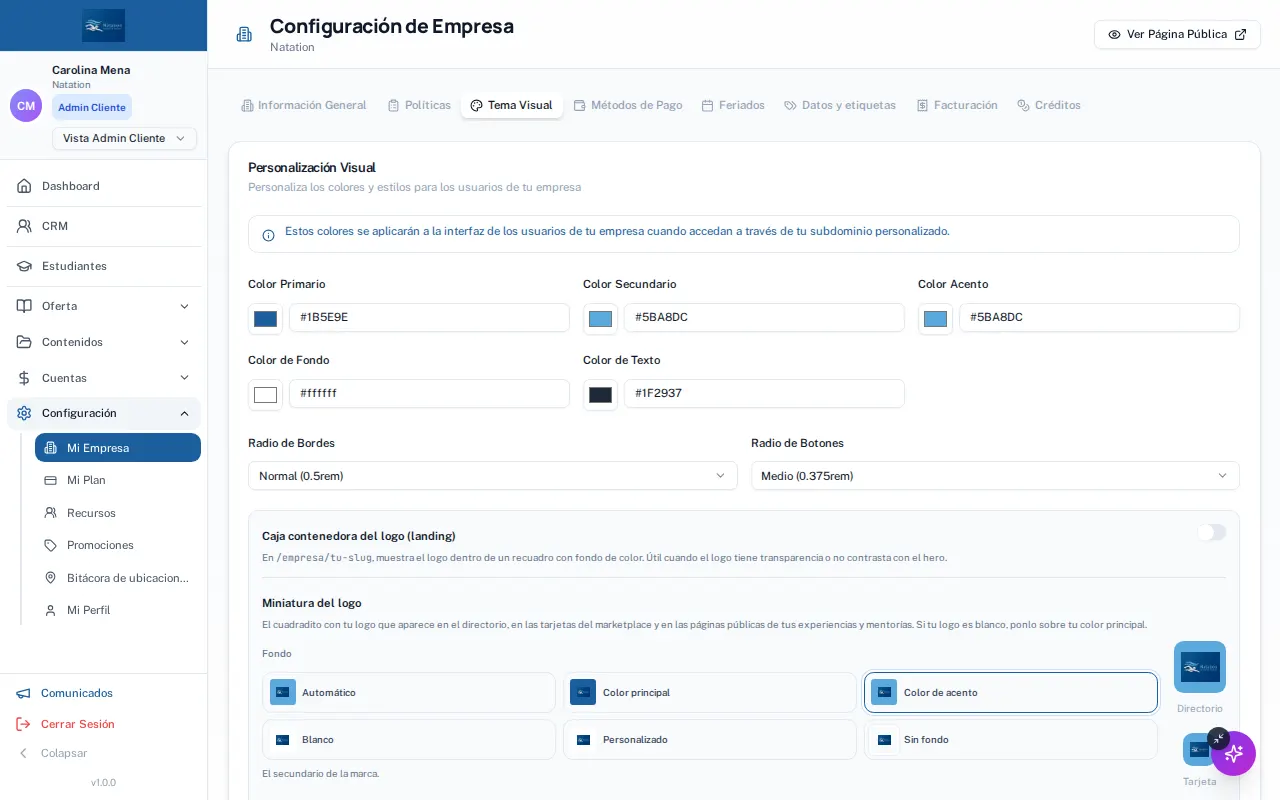Click the Comunicados megaphone icon
Viewport: 1280px width, 800px height.
[24, 693]
